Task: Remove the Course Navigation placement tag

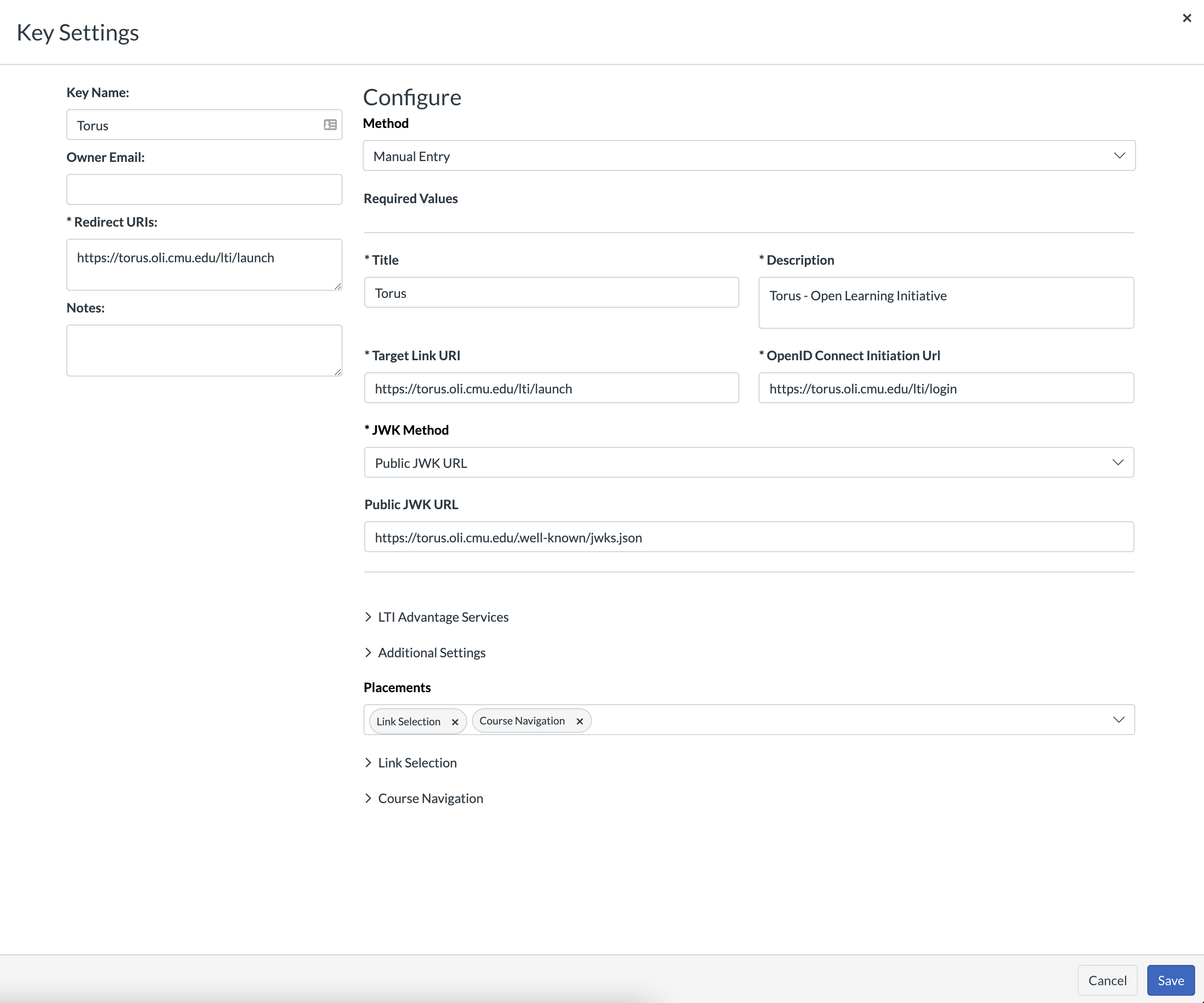Action: pyautogui.click(x=579, y=721)
